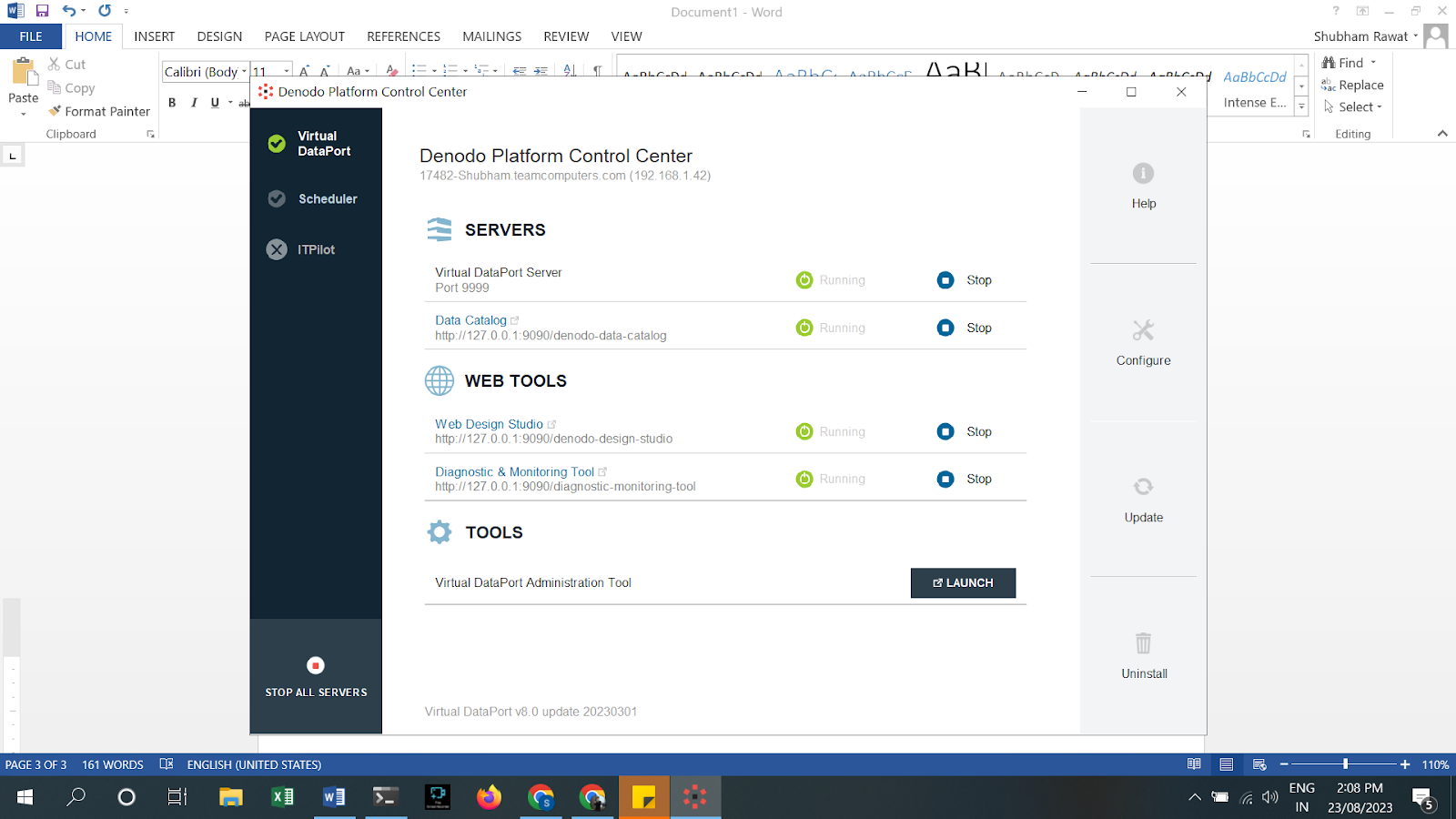Click the Save icon in Word
The image size is (1456, 819).
point(42,11)
